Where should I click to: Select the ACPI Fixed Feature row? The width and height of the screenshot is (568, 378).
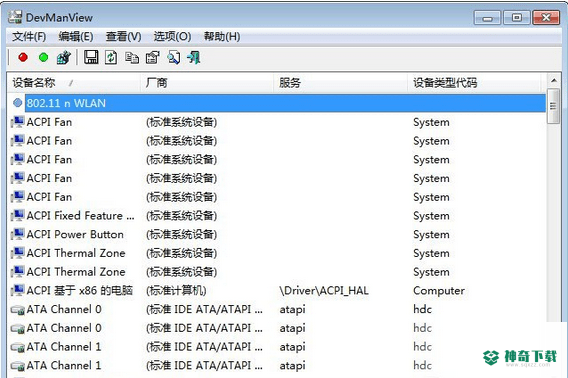coord(277,216)
